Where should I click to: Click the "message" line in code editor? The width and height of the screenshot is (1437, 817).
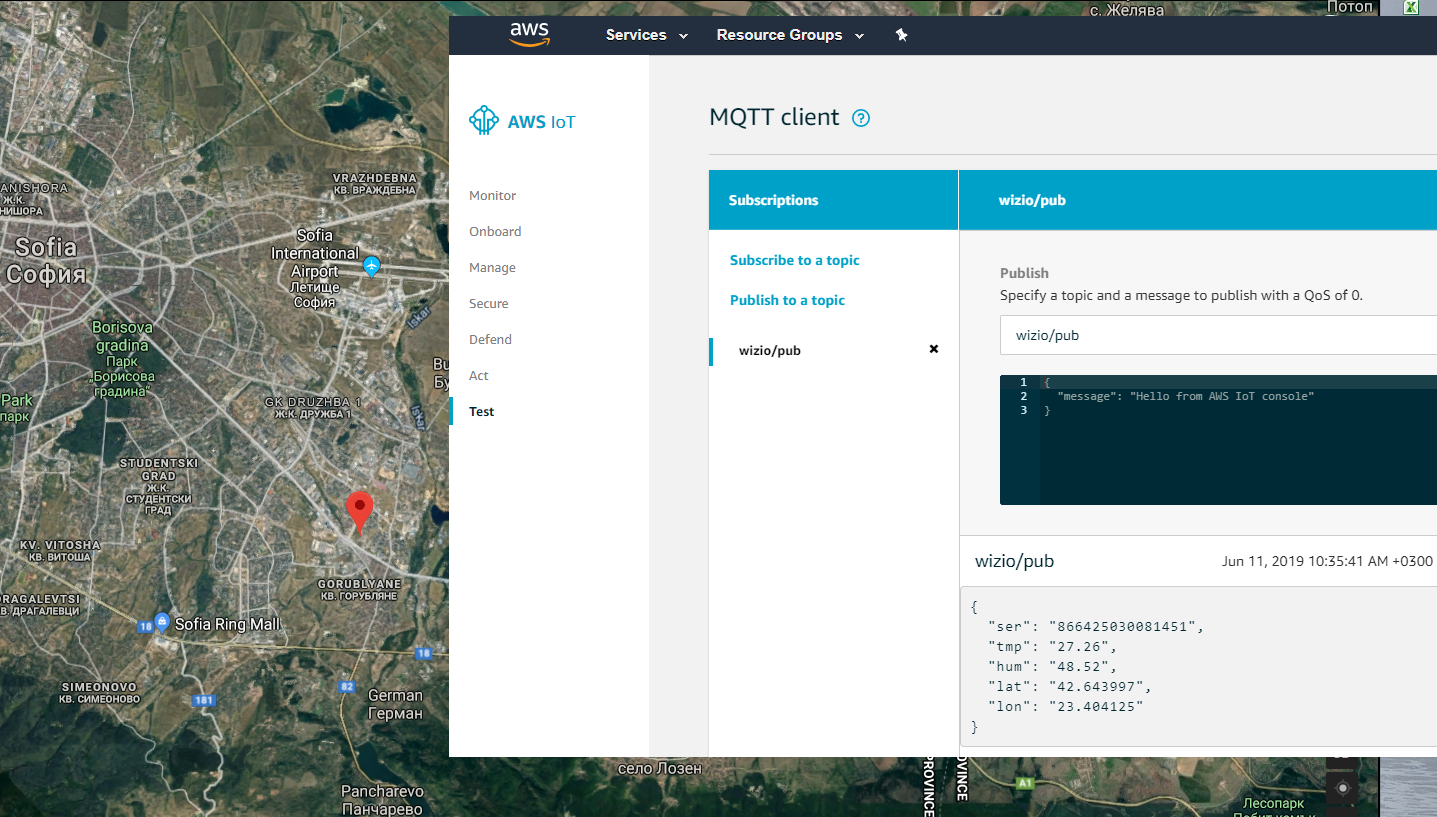1185,396
